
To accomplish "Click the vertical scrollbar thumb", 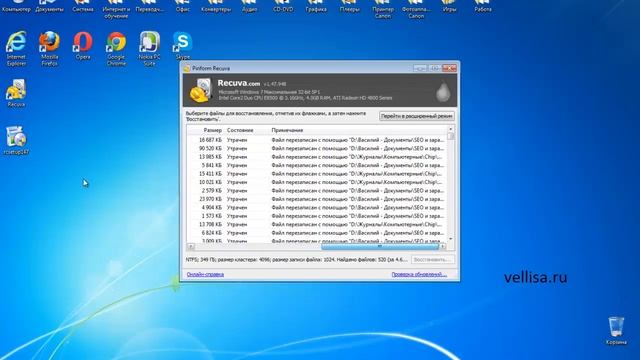I will tap(451, 136).
